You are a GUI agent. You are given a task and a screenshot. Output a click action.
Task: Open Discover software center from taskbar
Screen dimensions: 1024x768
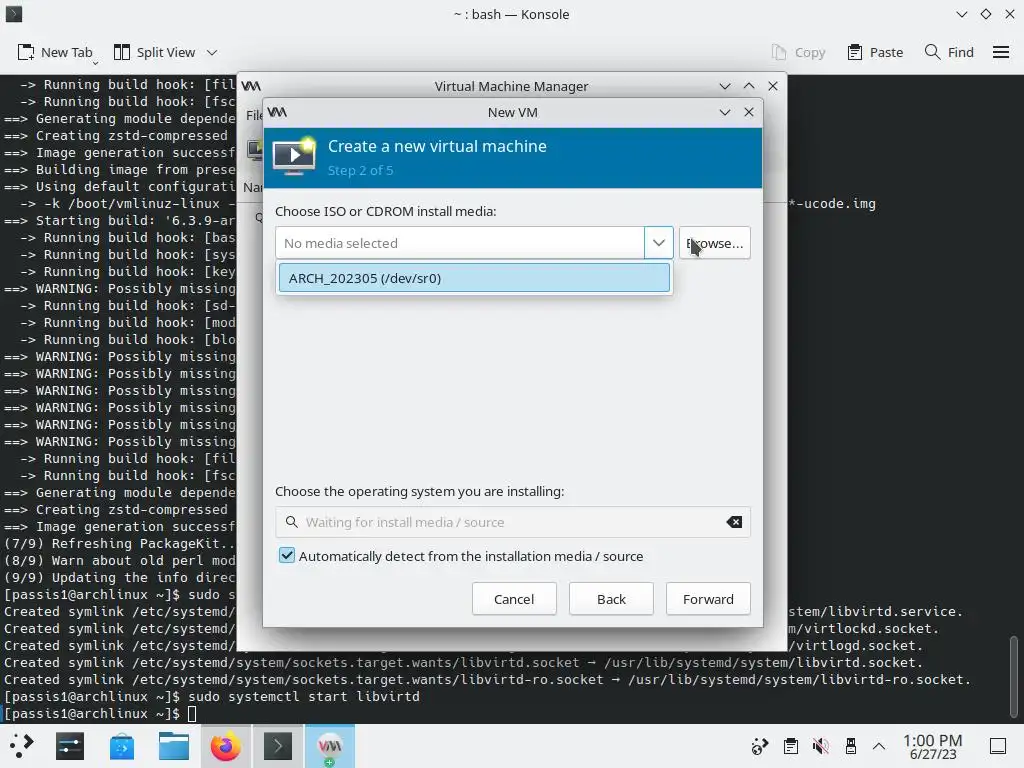coord(121,746)
